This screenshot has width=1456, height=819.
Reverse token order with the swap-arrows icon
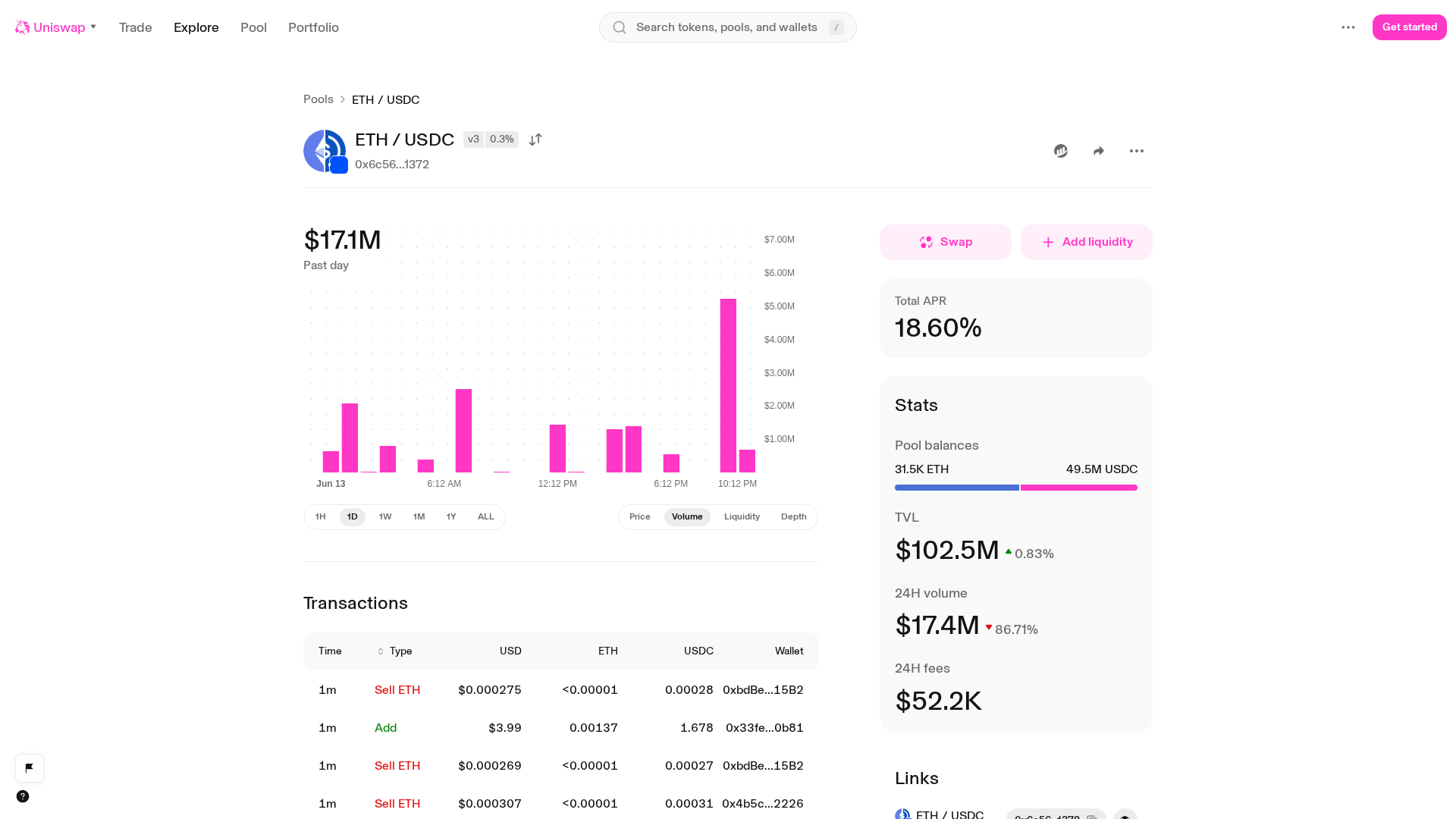(x=535, y=140)
